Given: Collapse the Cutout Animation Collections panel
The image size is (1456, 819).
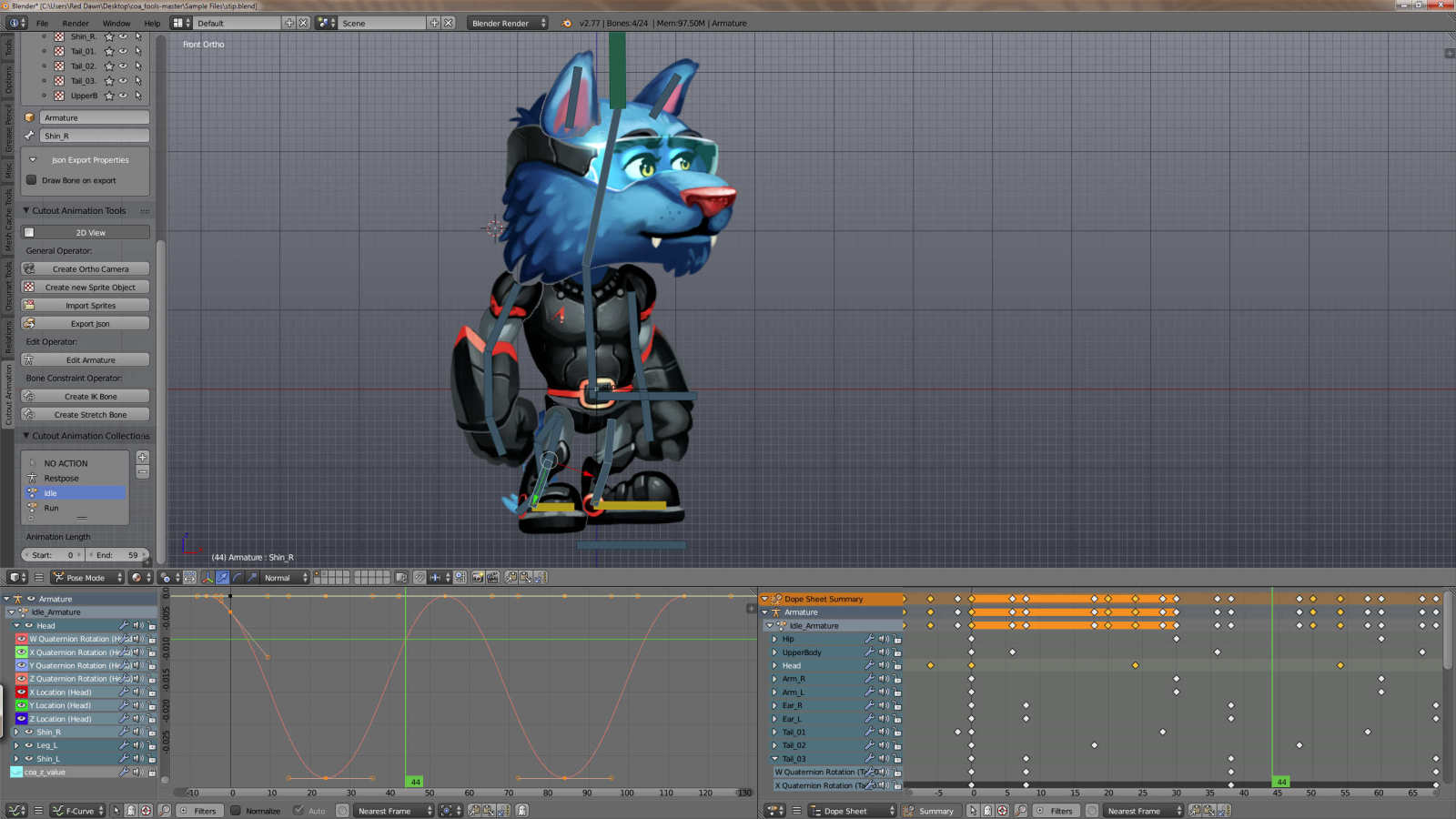Looking at the screenshot, I should point(26,435).
